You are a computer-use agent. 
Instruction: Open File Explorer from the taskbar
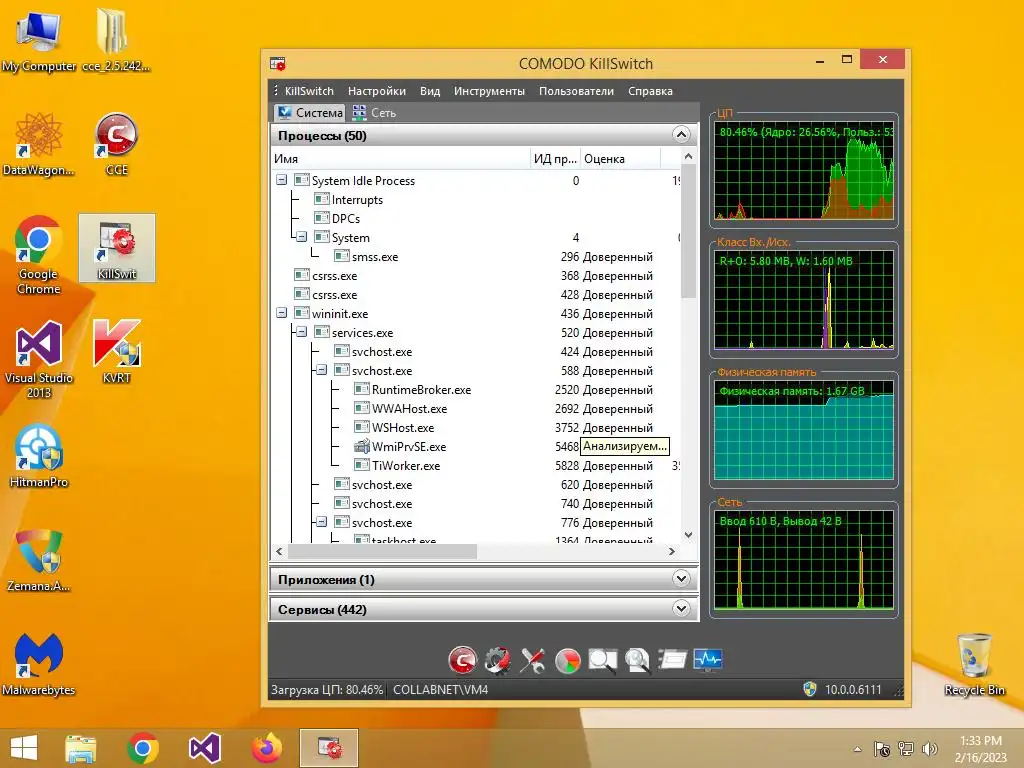pos(80,748)
